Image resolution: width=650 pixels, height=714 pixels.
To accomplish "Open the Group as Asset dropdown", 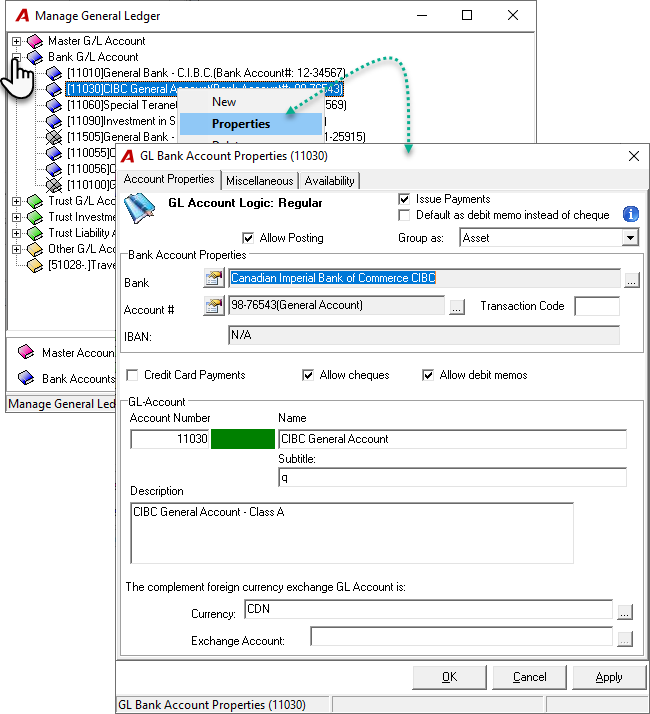I will pos(630,238).
